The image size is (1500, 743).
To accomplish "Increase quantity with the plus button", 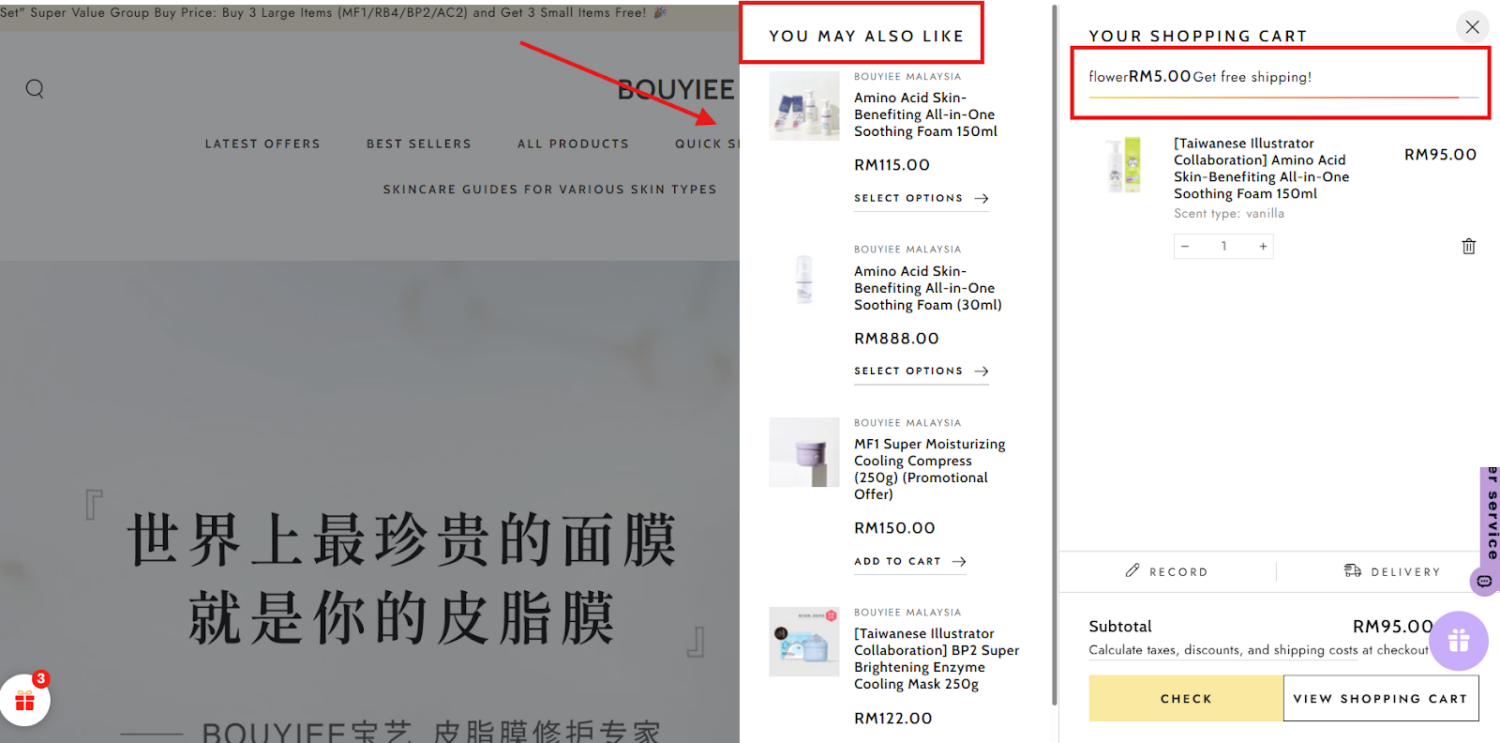I will click(x=1263, y=246).
